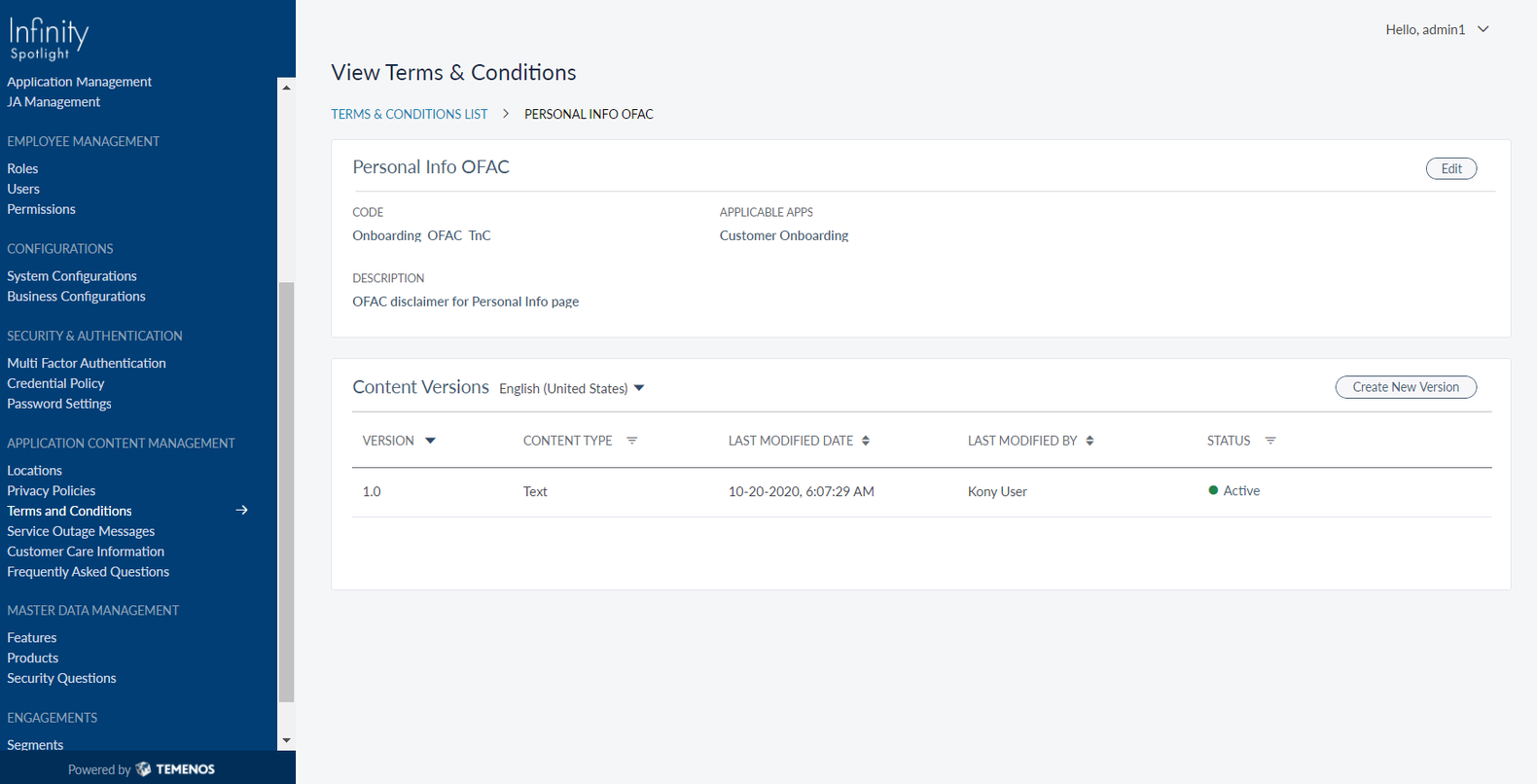Image resolution: width=1537 pixels, height=784 pixels.
Task: Select the version 1.0 row
Action: [x=921, y=491]
